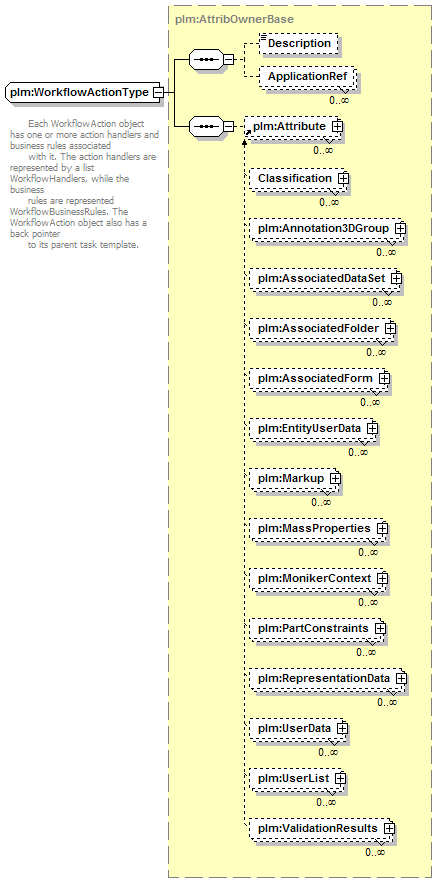Select the plm:MassProperties element
The width and height of the screenshot is (437, 883).
click(x=318, y=529)
